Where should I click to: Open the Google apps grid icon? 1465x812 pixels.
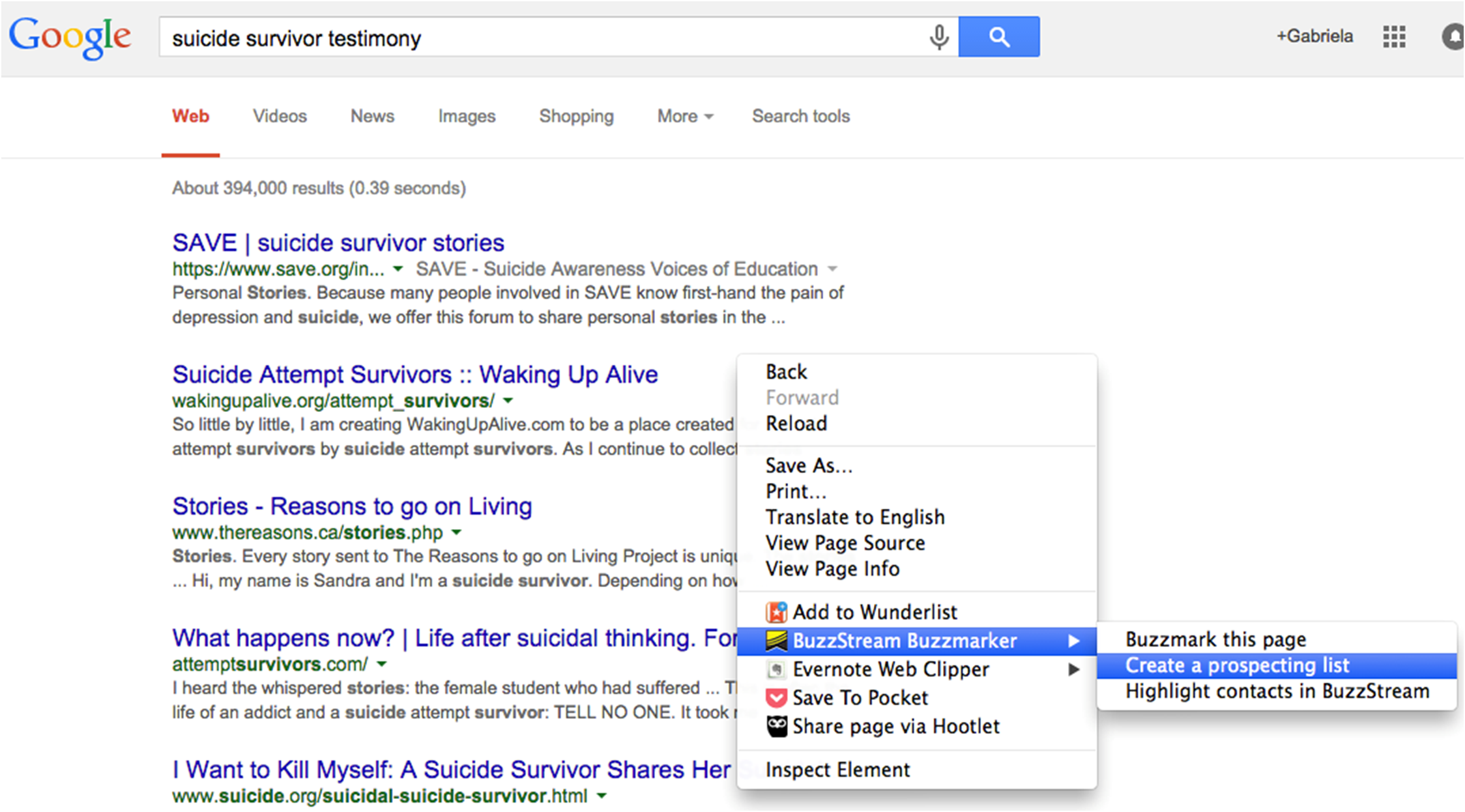[x=1394, y=36]
